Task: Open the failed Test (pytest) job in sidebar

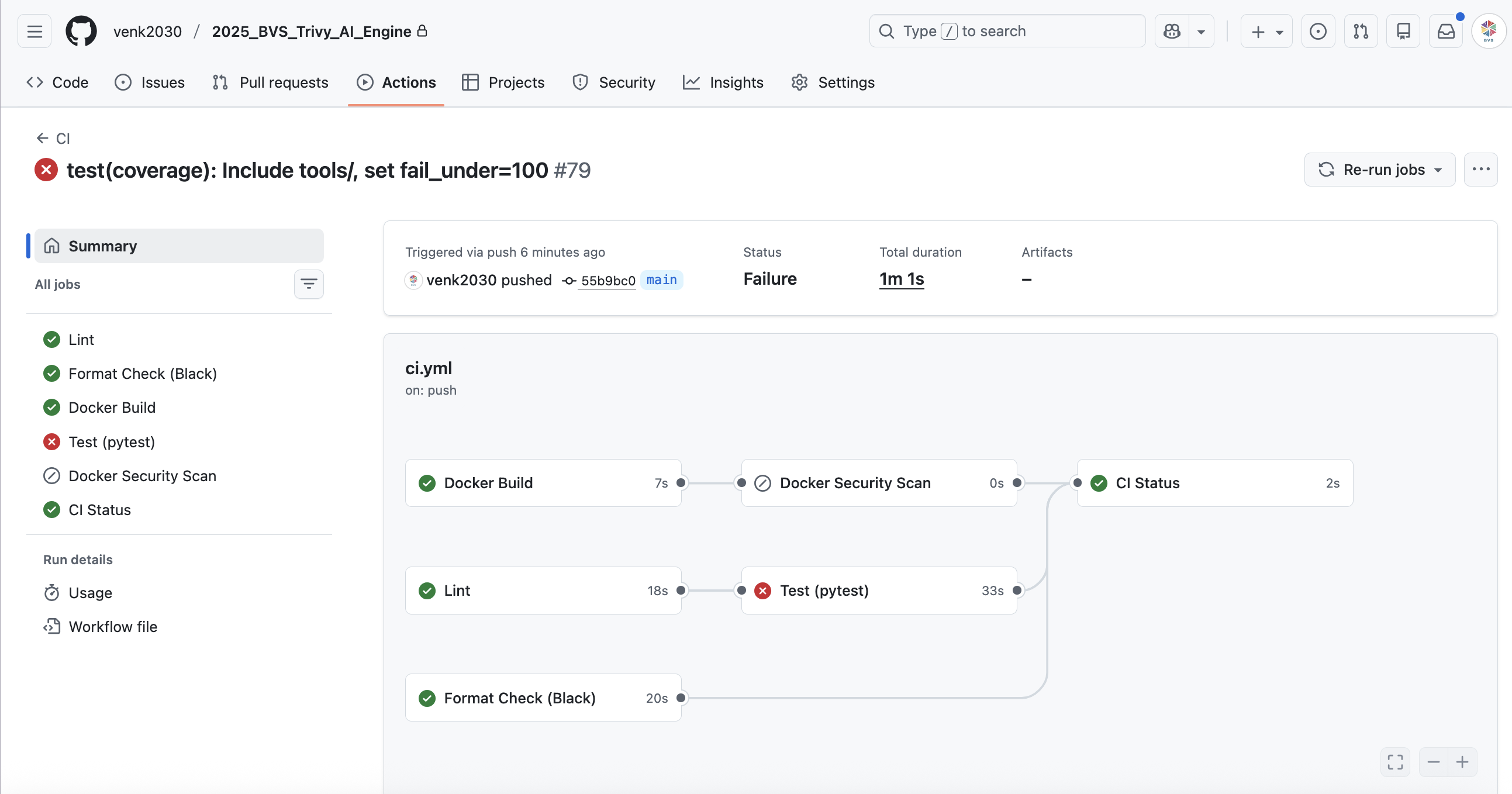Action: 112,442
